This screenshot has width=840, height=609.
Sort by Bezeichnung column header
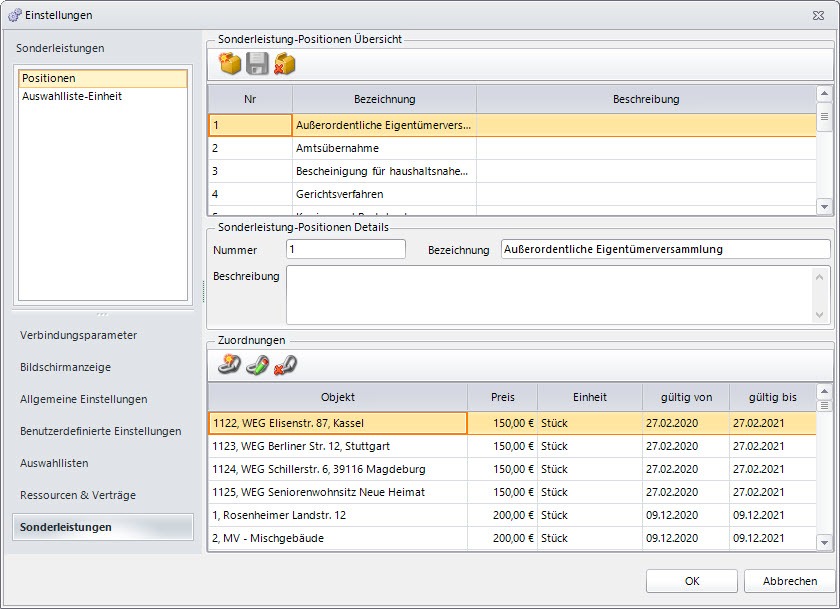384,99
